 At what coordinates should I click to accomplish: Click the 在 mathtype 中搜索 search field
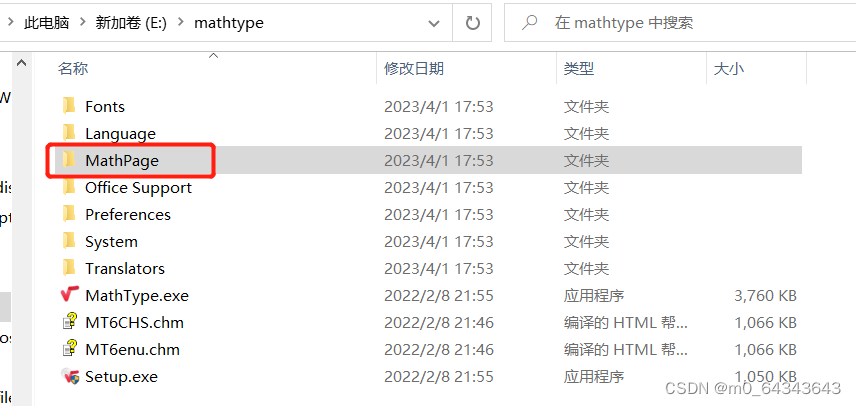tap(680, 23)
